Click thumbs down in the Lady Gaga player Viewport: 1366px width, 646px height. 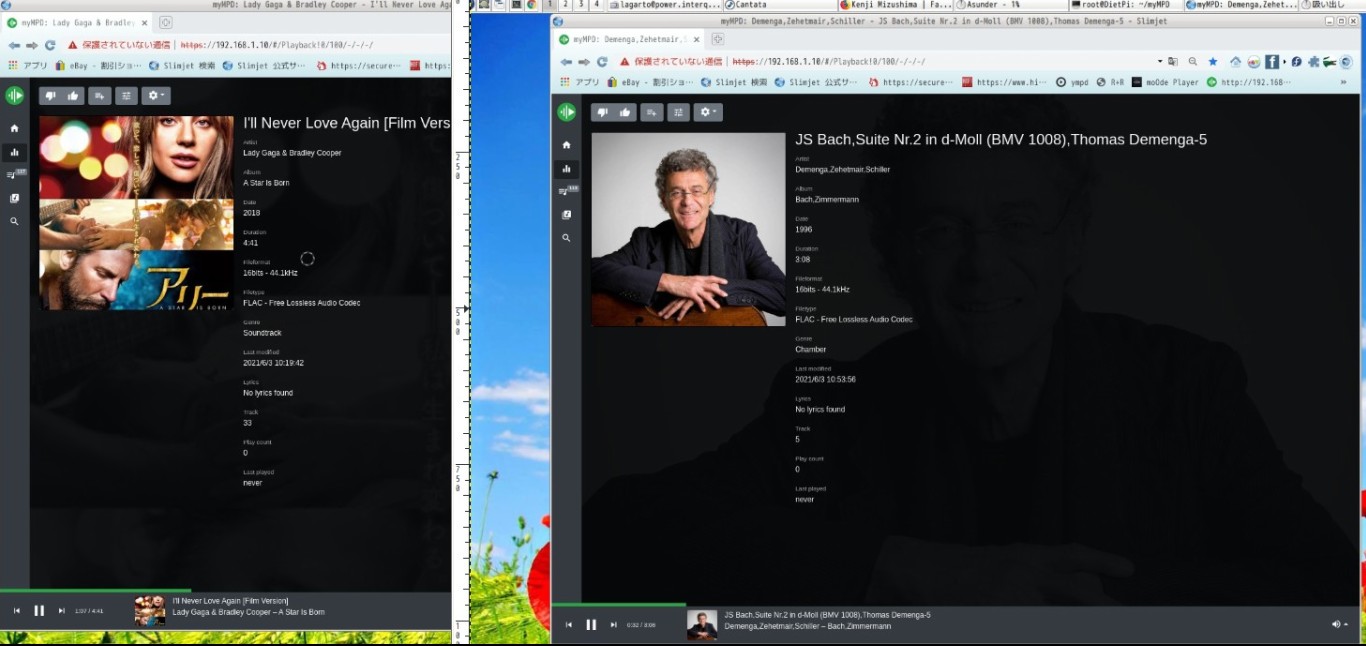(51, 96)
